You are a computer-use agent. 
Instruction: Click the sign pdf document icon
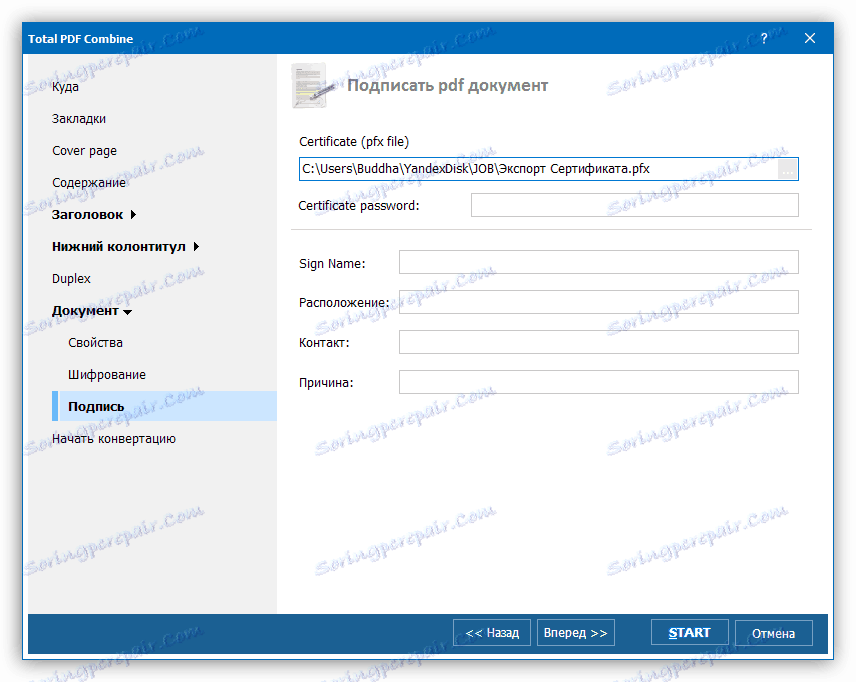[313, 86]
